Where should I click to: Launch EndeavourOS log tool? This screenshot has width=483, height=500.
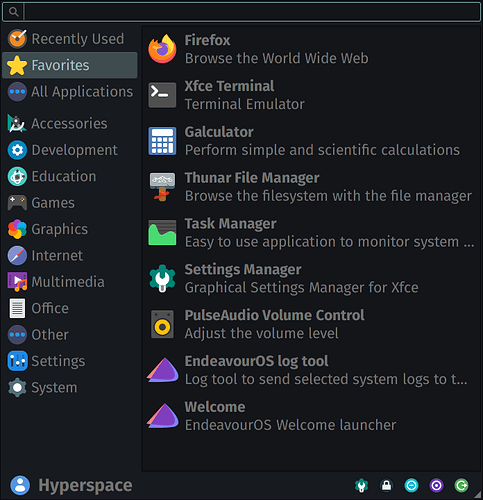click(x=310, y=370)
